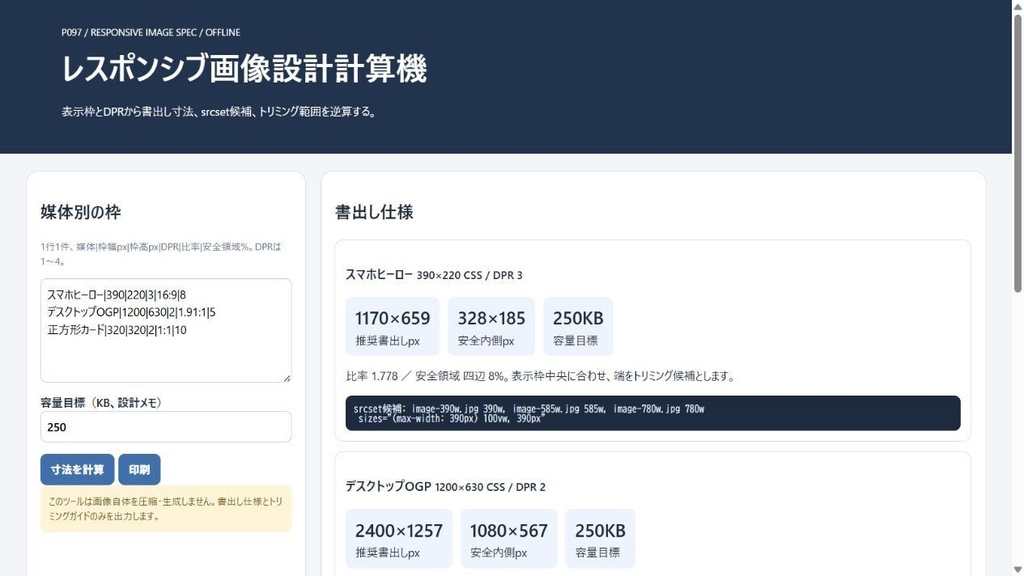Focus the 容量目標 input field with 250
Screen dimensions: 1024x576
coord(166,427)
